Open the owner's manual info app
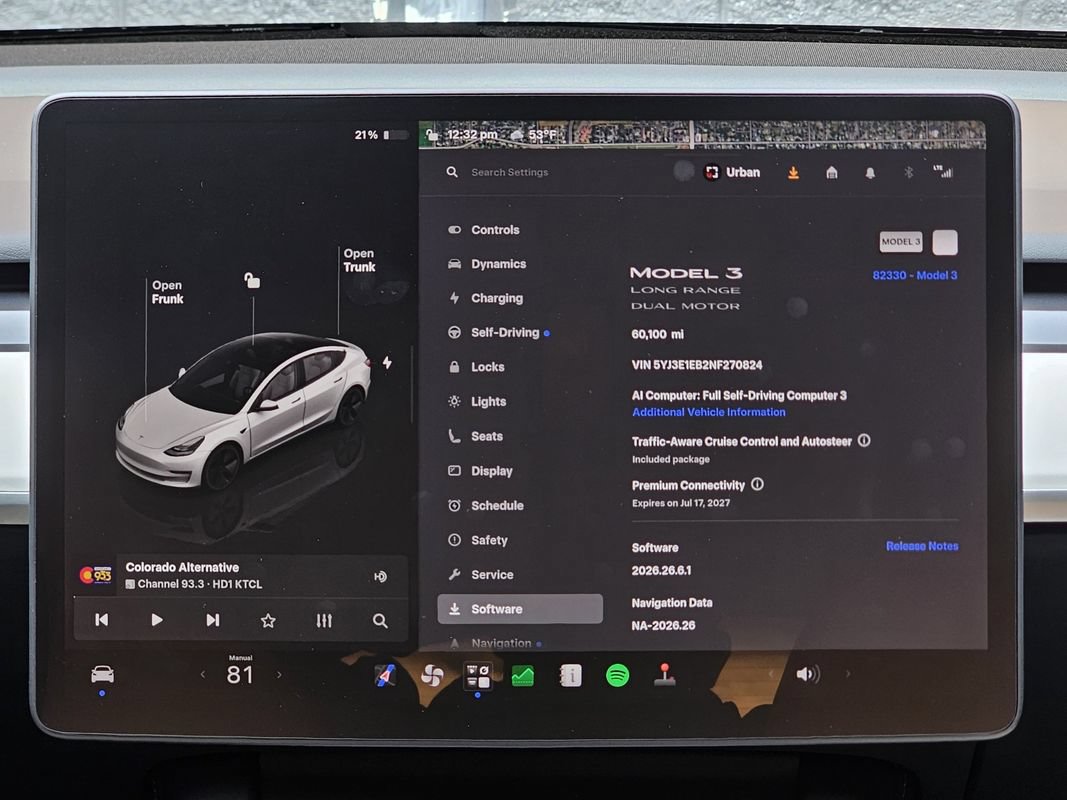The height and width of the screenshot is (800, 1067). pos(571,676)
